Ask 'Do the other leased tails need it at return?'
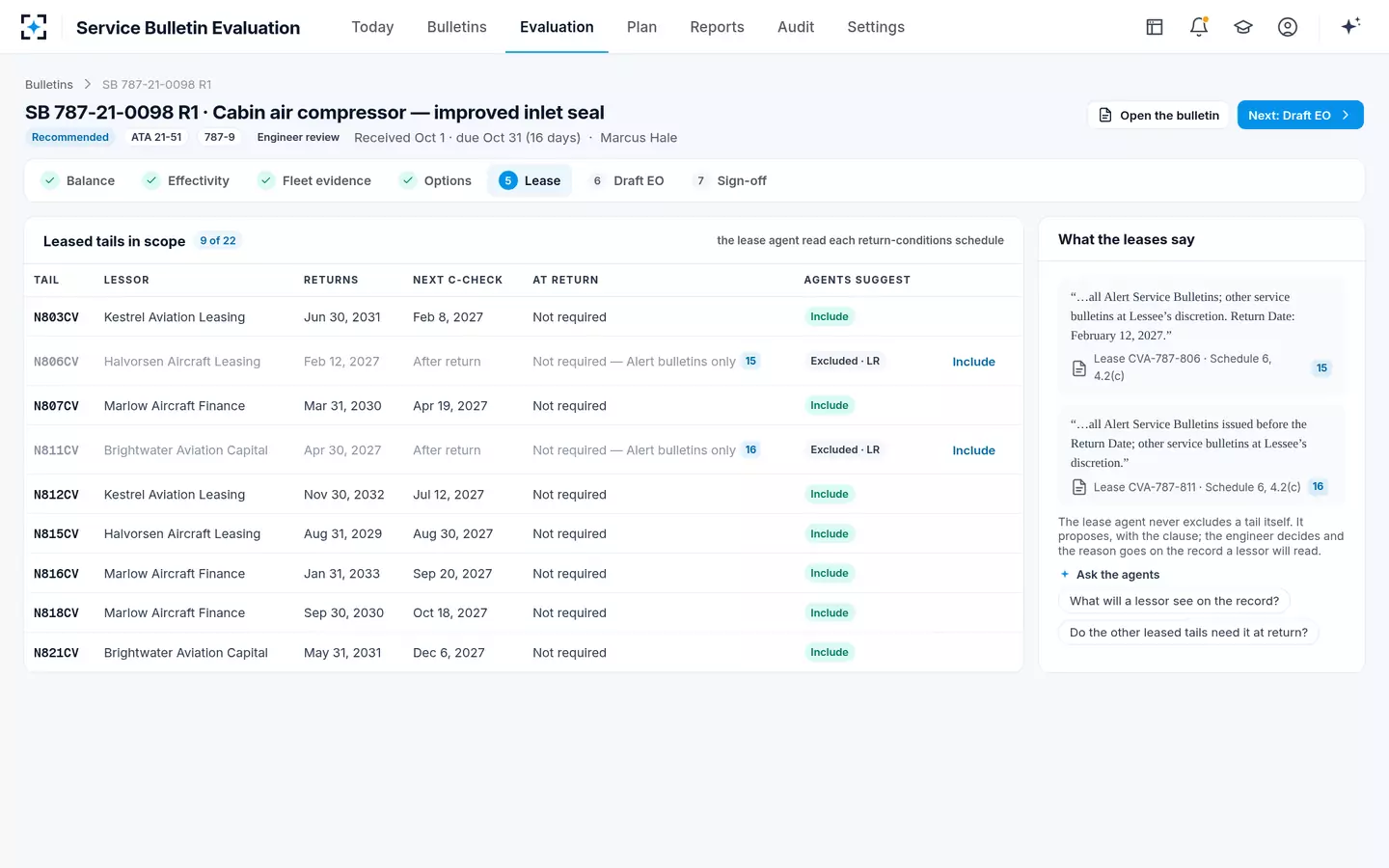Screen dimensions: 1389x868 pos(1188,633)
